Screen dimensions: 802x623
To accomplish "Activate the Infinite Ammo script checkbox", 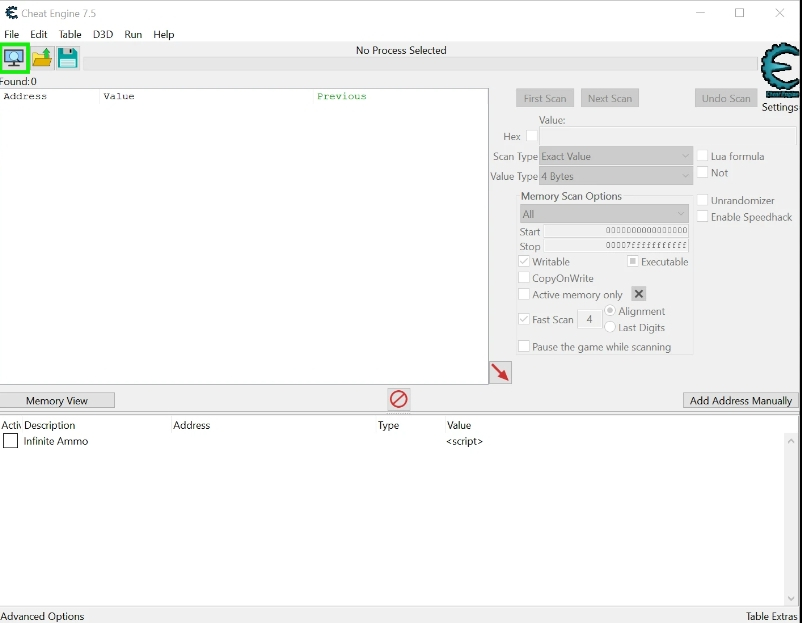I will click(x=10, y=440).
